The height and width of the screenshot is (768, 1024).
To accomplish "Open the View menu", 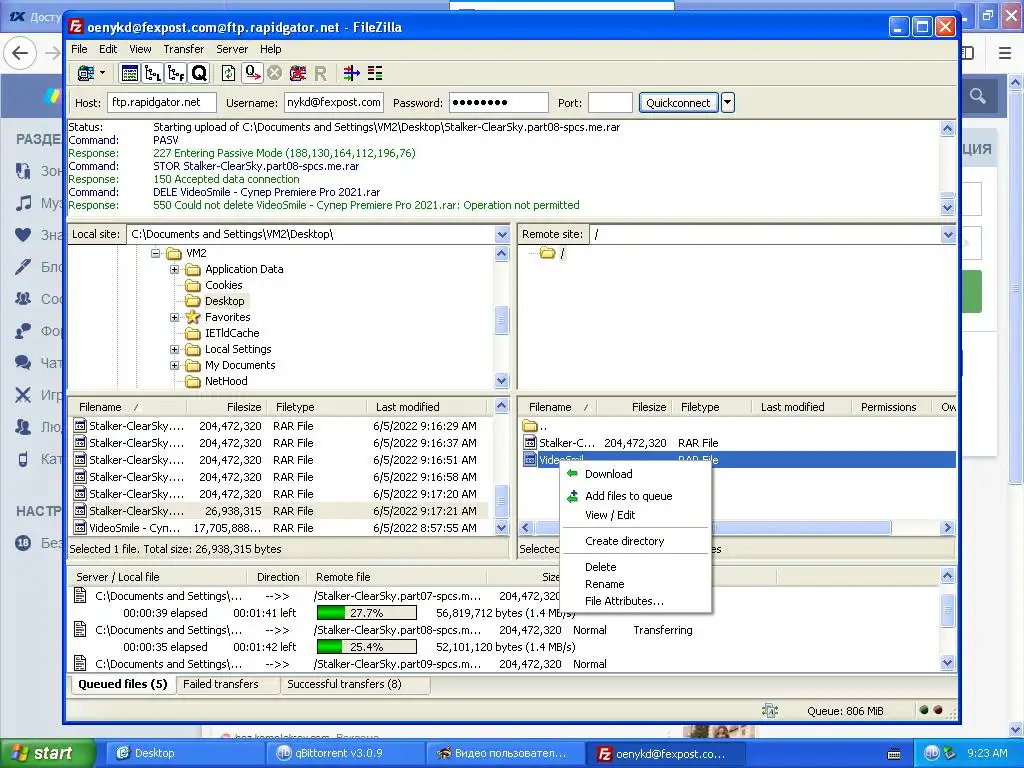I will (x=140, y=49).
